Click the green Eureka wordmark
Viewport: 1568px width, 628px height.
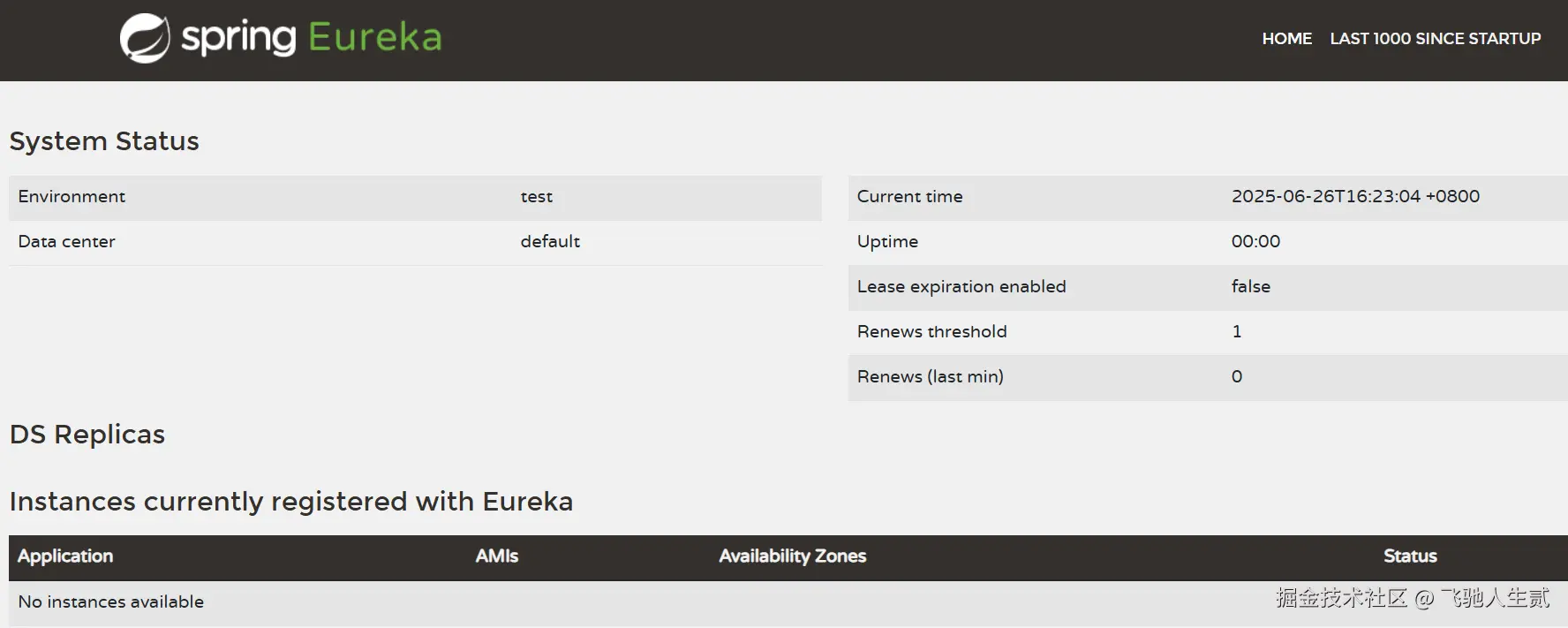pyautogui.click(x=374, y=37)
